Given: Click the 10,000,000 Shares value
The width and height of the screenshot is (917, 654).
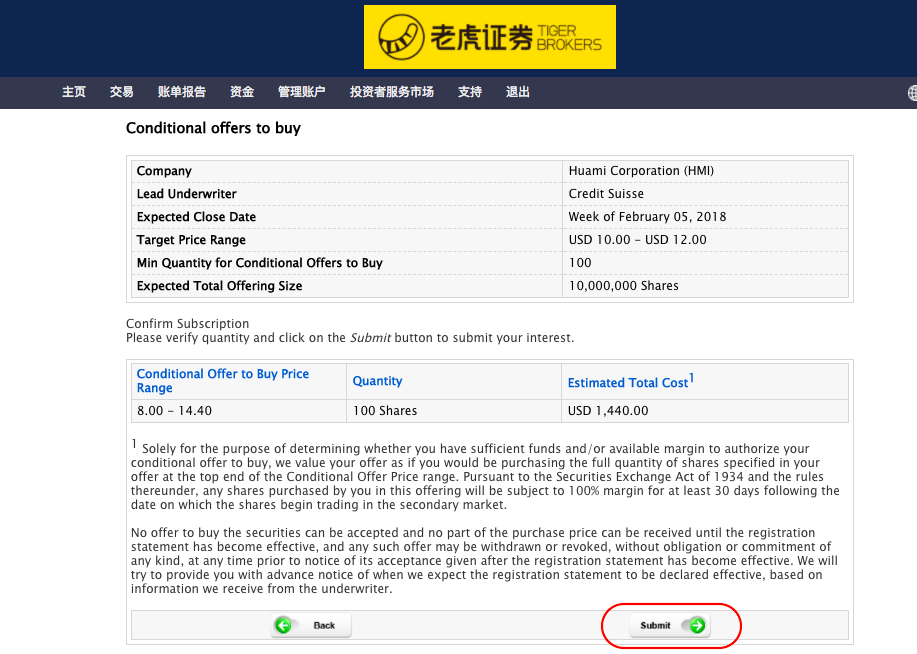Looking at the screenshot, I should pyautogui.click(x=623, y=286).
